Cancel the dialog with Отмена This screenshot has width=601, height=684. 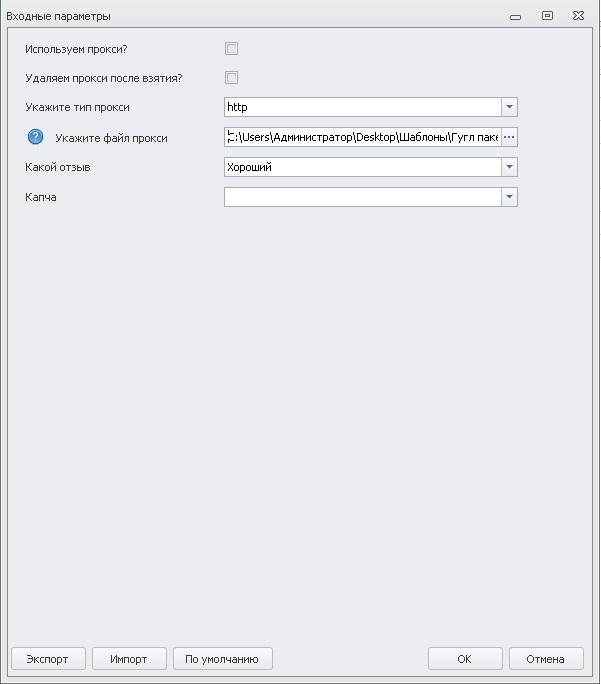coord(546,659)
